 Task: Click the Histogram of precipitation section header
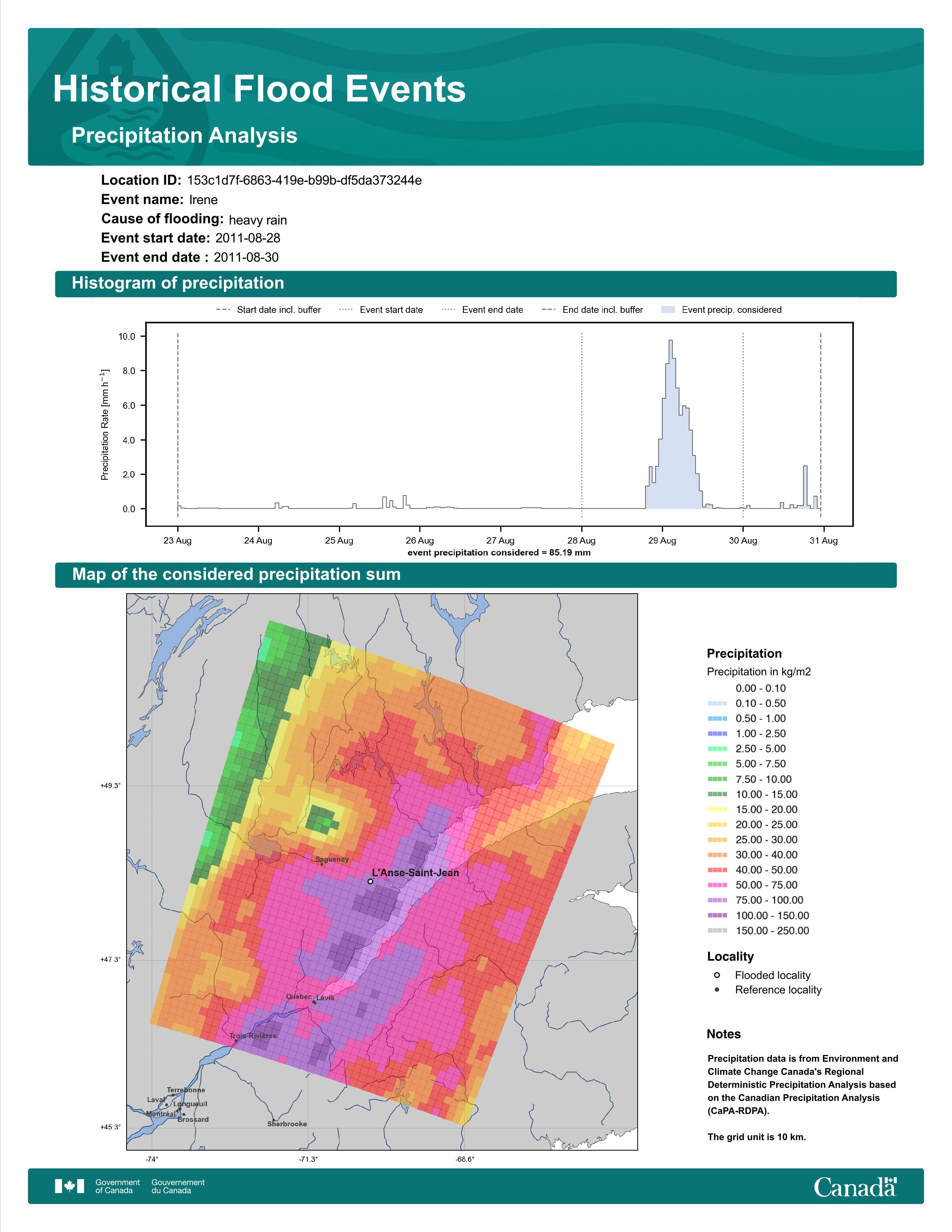click(475, 284)
